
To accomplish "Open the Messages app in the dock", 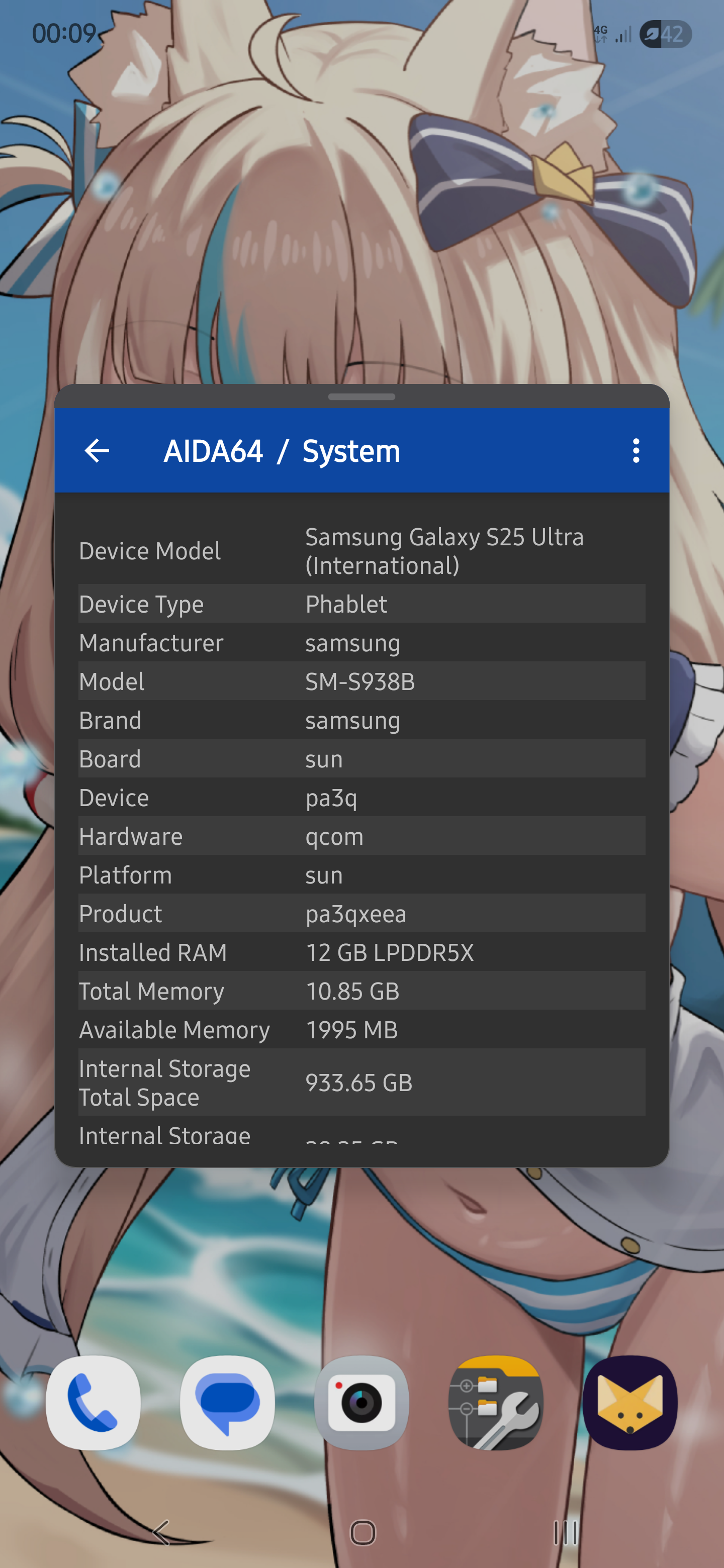I will click(228, 1403).
